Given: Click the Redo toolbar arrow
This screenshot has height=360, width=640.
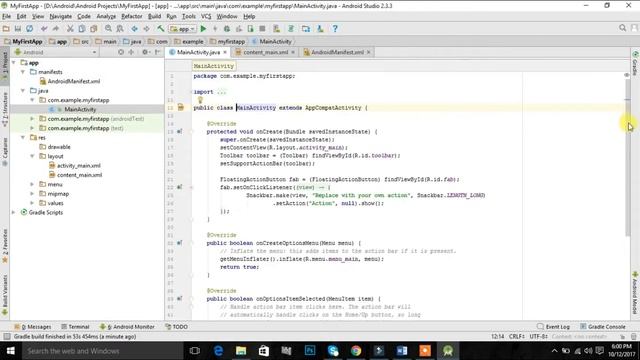Looking at the screenshot, I should coord(56,29).
